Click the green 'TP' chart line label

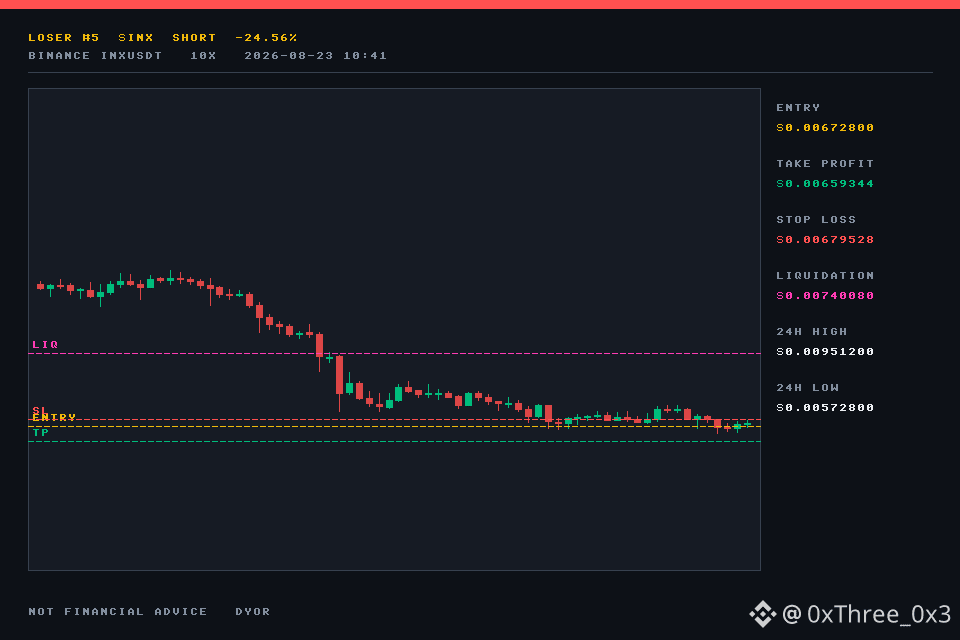coord(41,432)
